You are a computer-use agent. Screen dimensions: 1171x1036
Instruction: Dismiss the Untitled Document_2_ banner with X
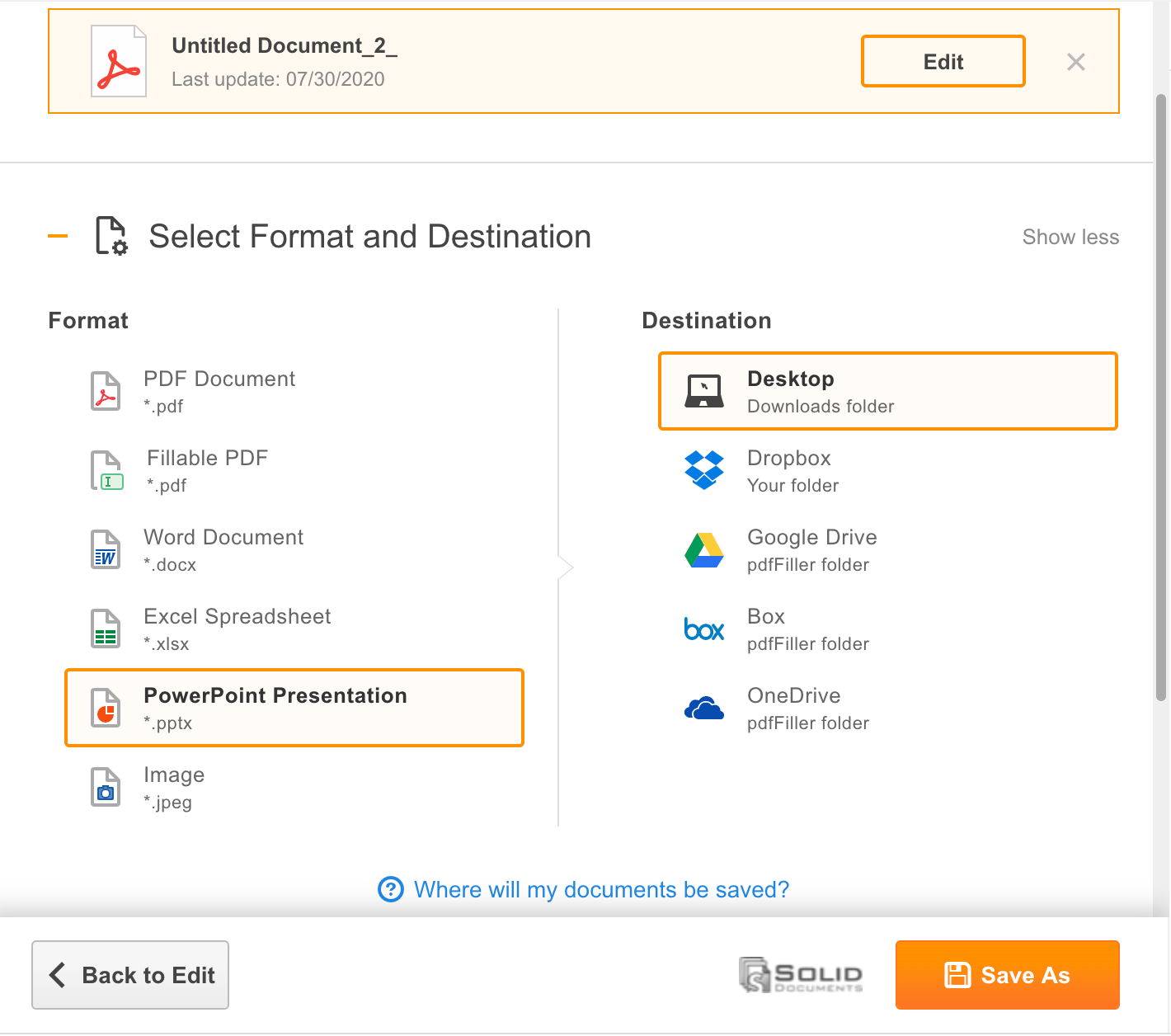(x=1076, y=62)
